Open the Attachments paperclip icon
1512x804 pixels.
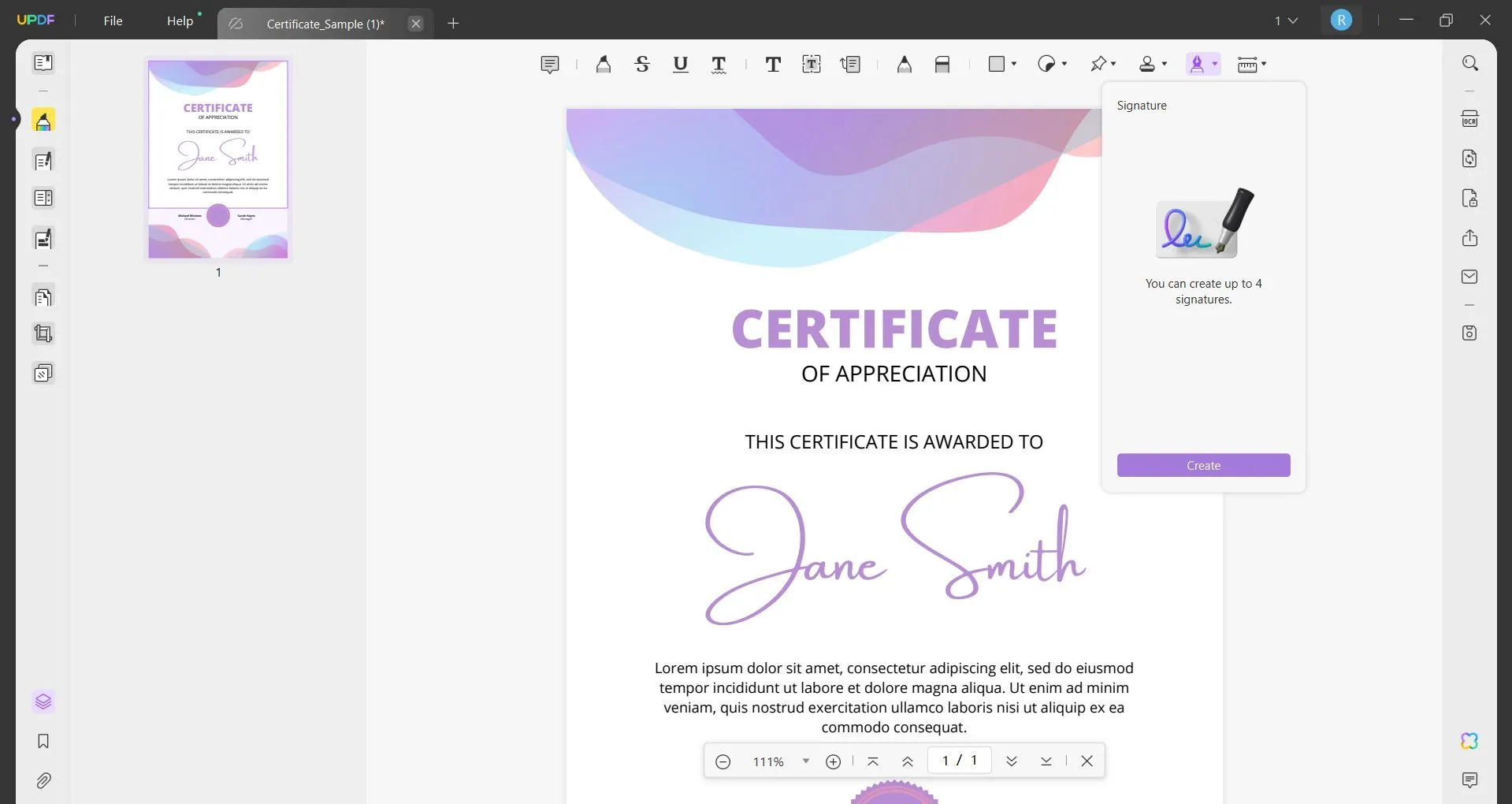tap(43, 780)
